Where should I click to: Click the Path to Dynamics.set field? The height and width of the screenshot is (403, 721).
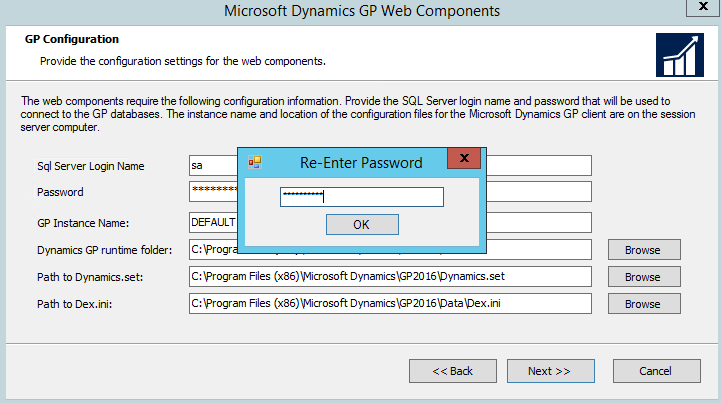[x=390, y=276]
